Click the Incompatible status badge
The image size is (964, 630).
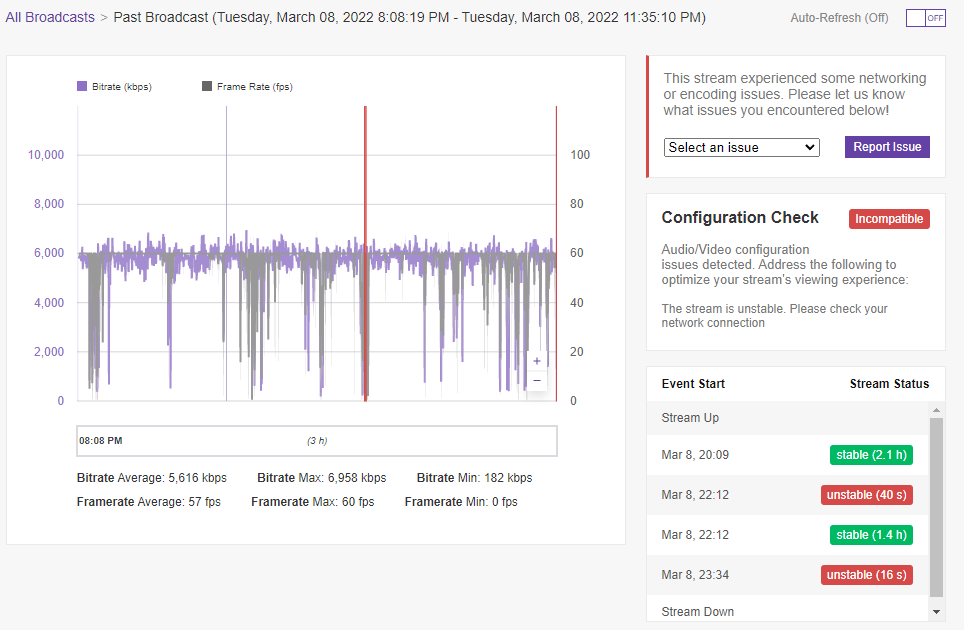click(889, 219)
